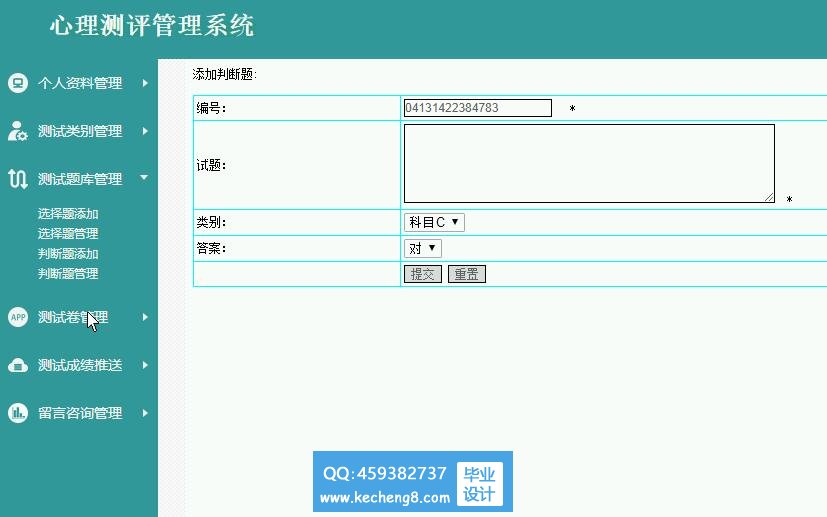Expand the 测试卷管理 arrow
This screenshot has width=827, height=517.
(x=145, y=317)
